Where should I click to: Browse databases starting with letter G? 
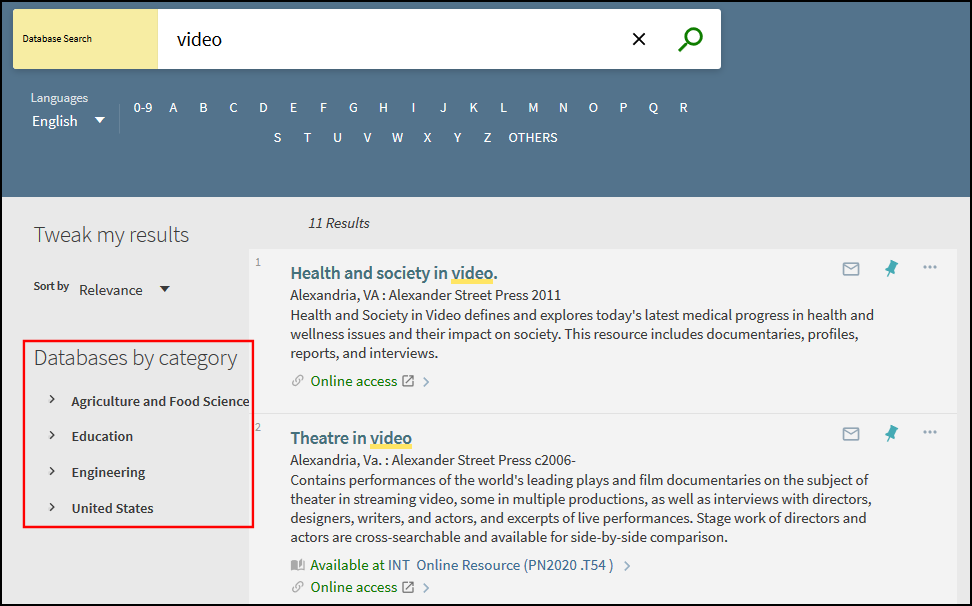[353, 108]
